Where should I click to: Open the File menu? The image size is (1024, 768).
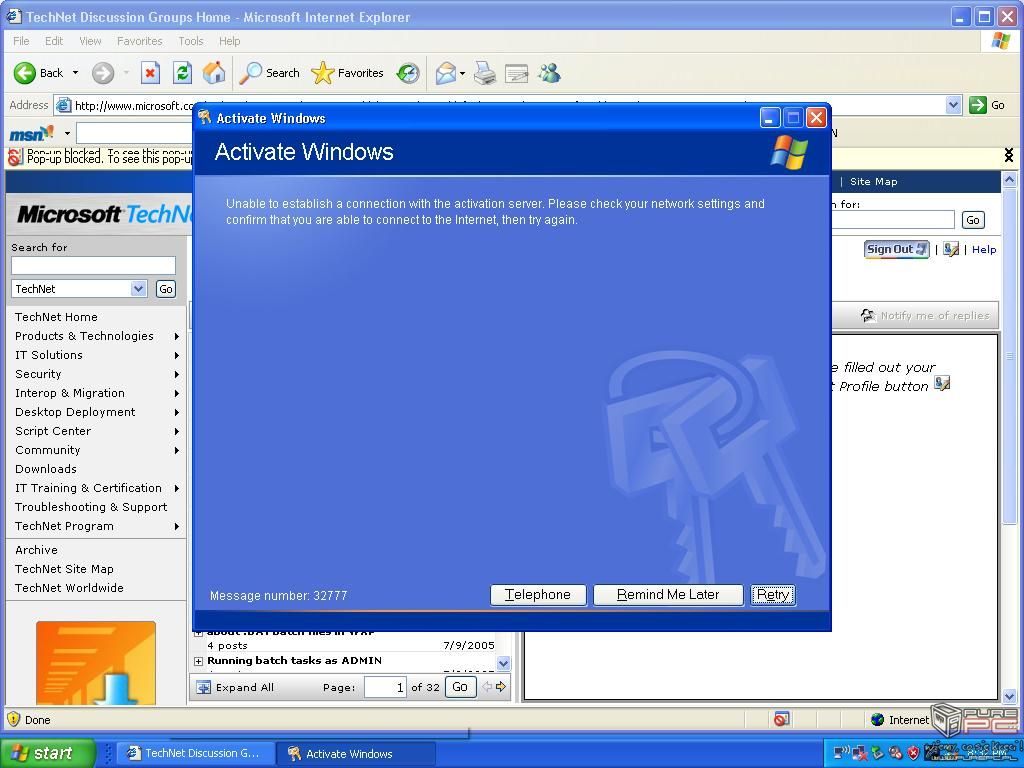click(x=21, y=41)
